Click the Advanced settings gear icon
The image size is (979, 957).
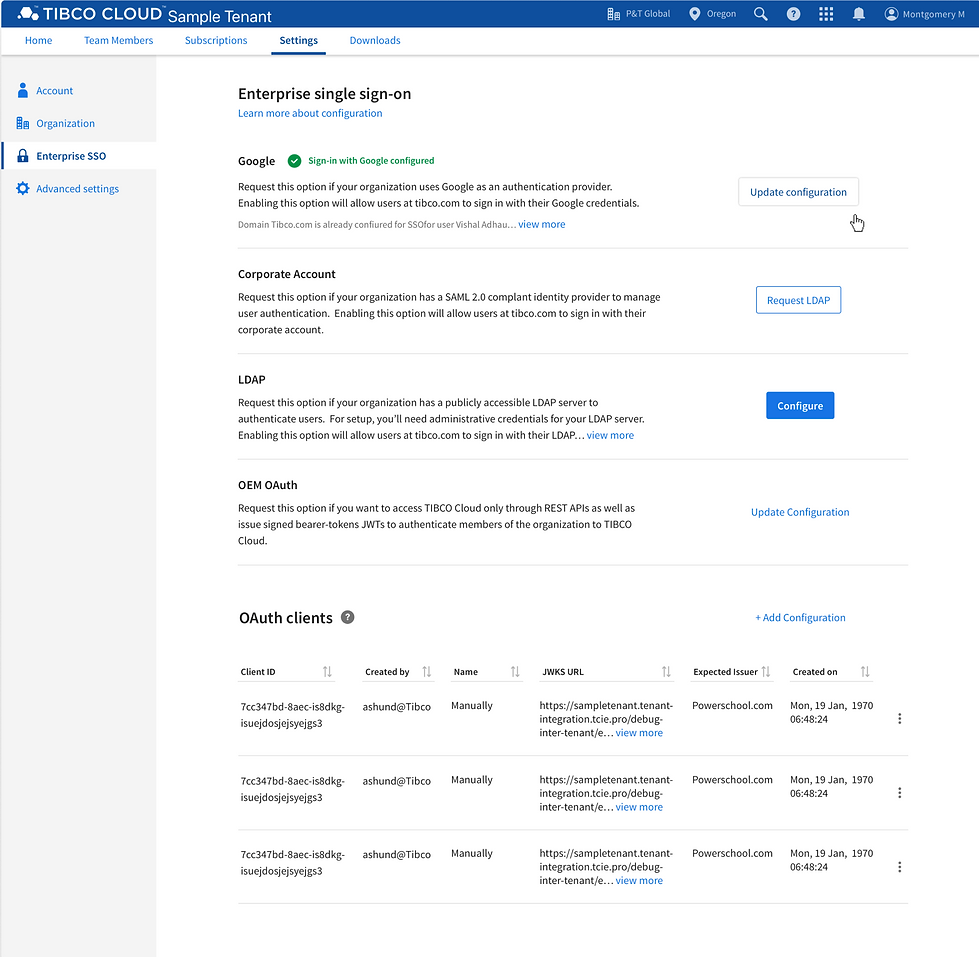coord(22,189)
